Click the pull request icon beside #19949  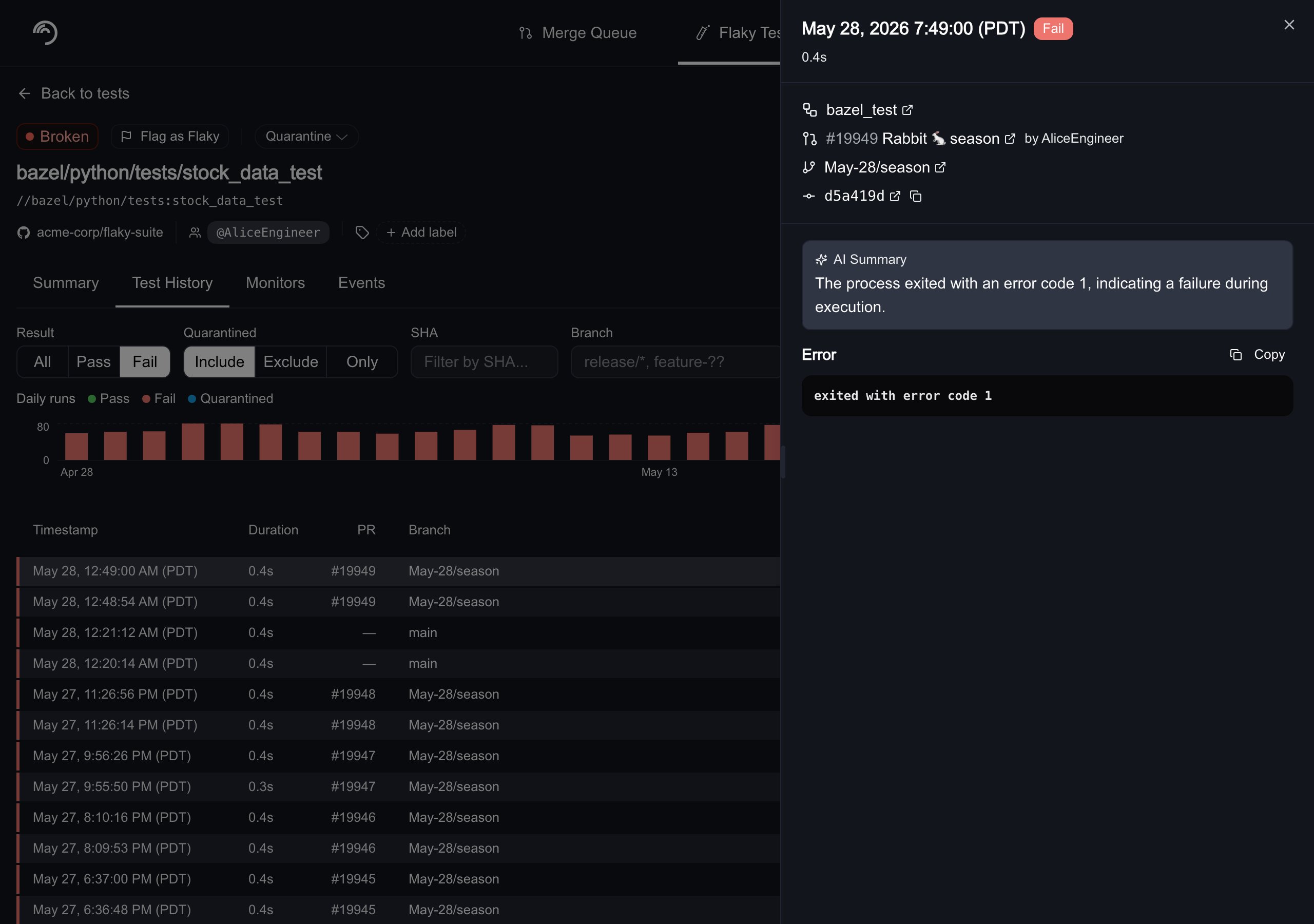pos(810,139)
